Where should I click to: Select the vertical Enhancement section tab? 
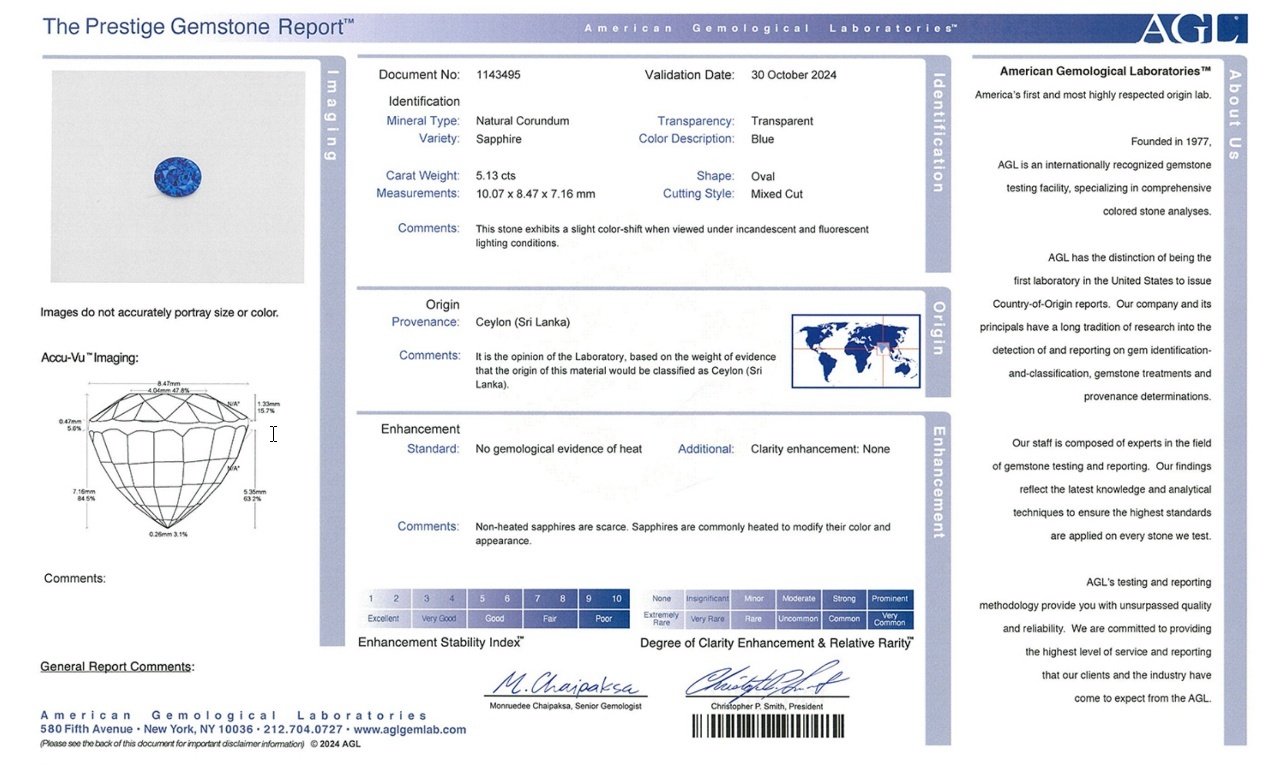[x=938, y=482]
